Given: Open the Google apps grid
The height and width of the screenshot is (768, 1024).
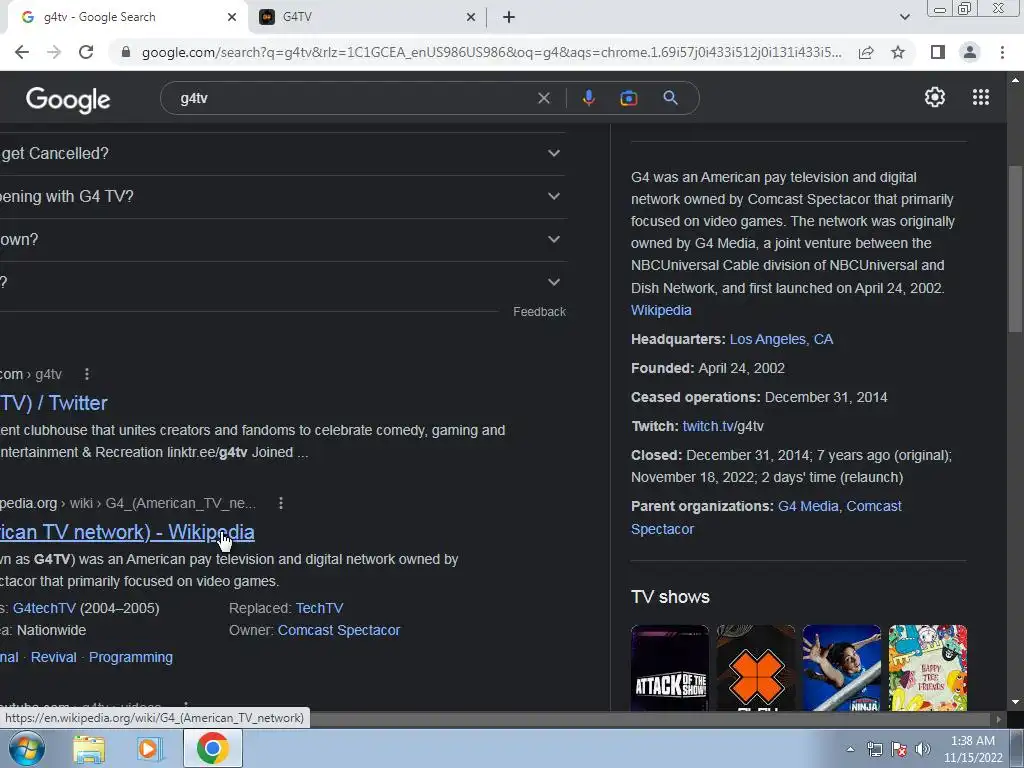Looking at the screenshot, I should pos(980,97).
